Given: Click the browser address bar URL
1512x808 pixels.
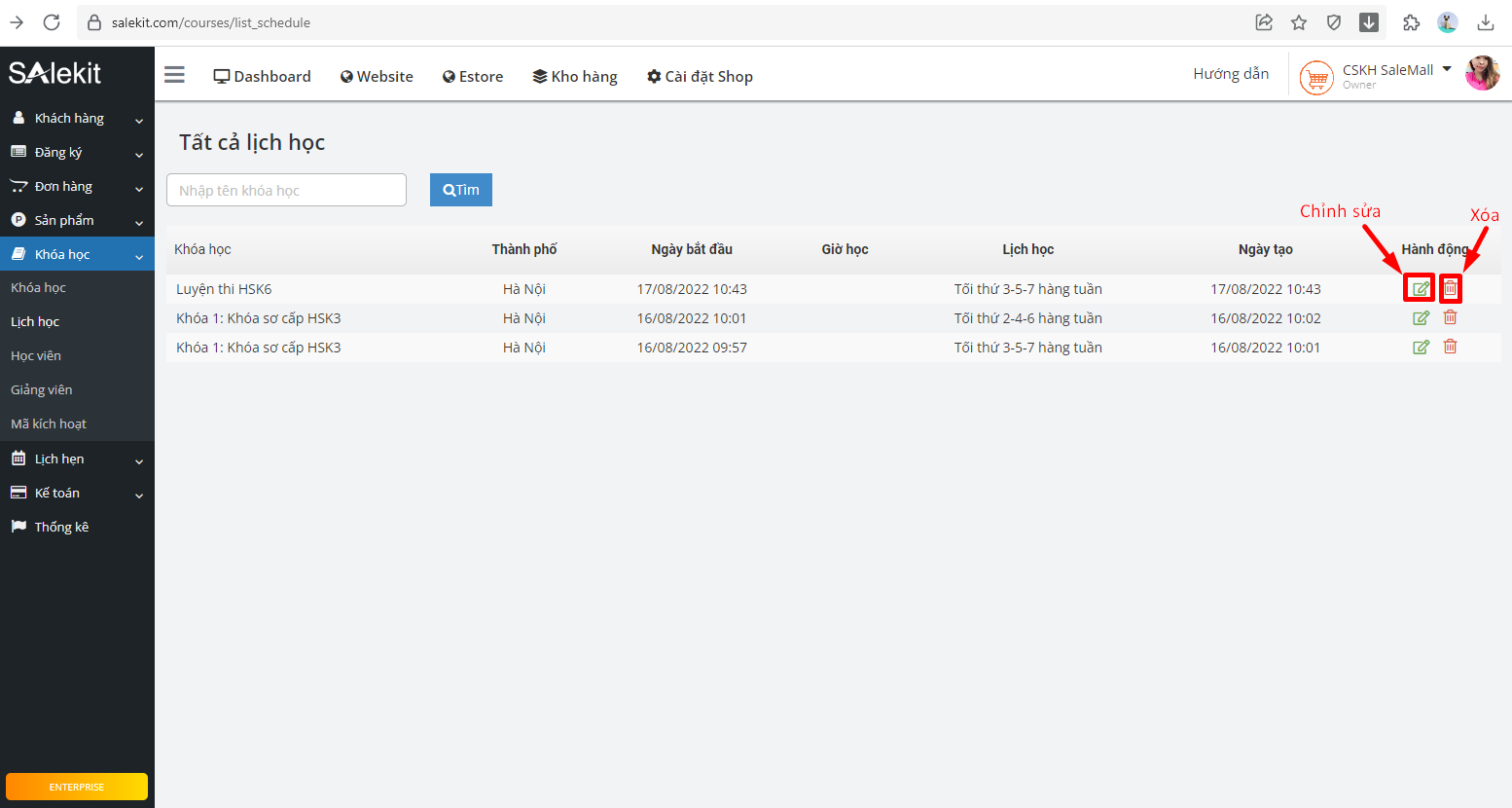Looking at the screenshot, I should click(211, 22).
